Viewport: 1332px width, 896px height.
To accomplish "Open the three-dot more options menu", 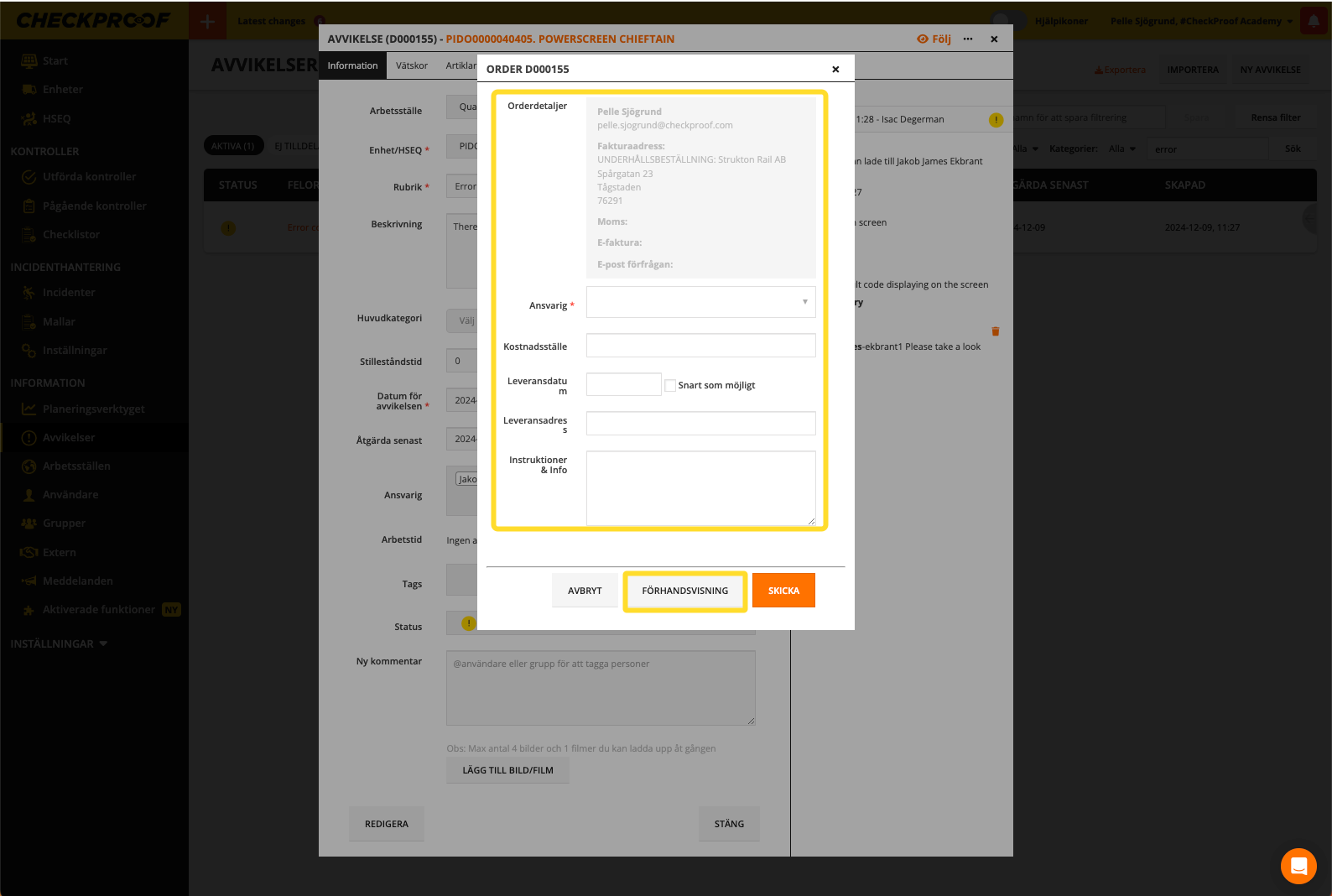I will (968, 39).
